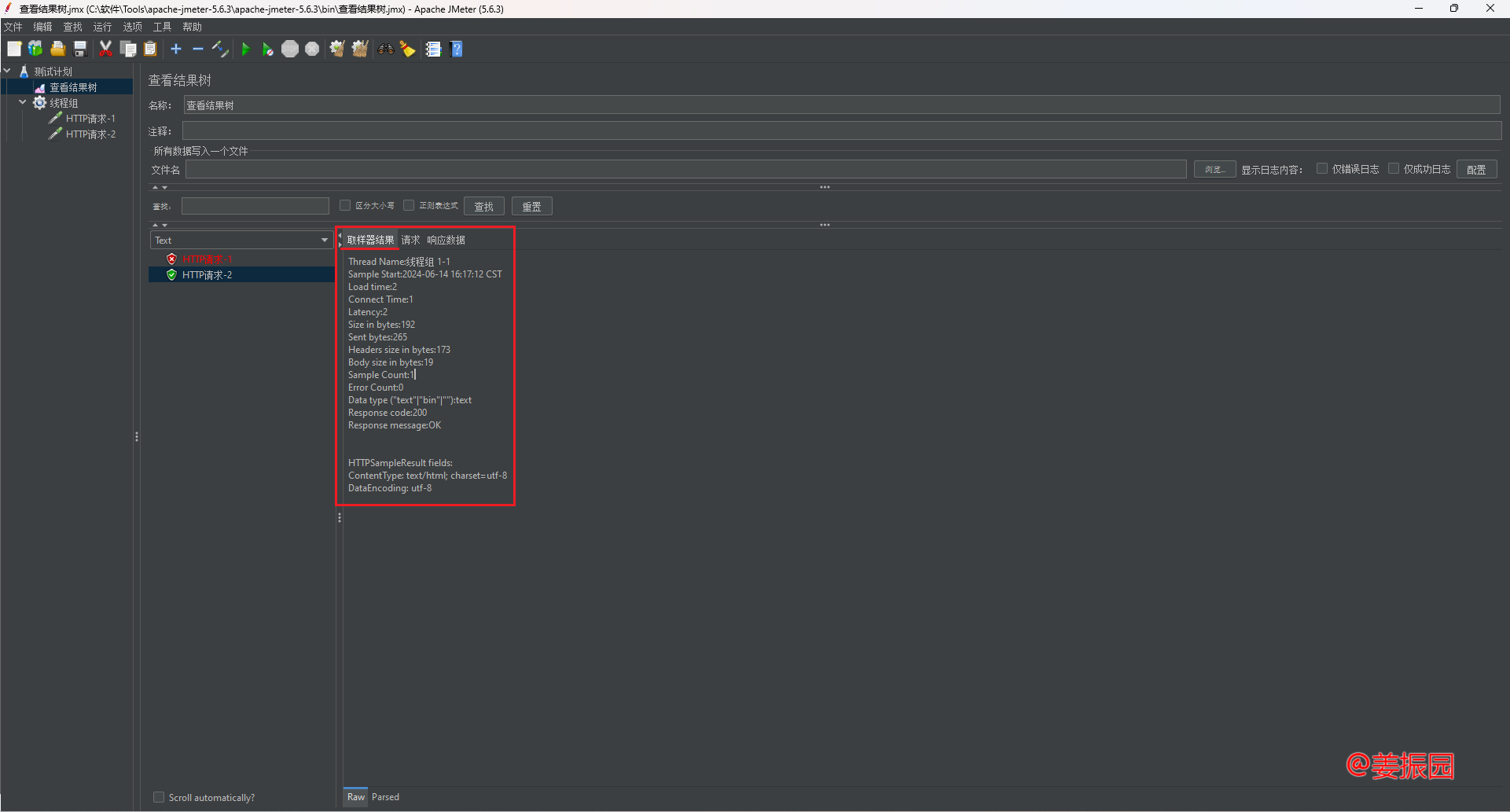Screen dimensions: 1510x812
Task: Click the 重置 reset button
Action: [531, 206]
